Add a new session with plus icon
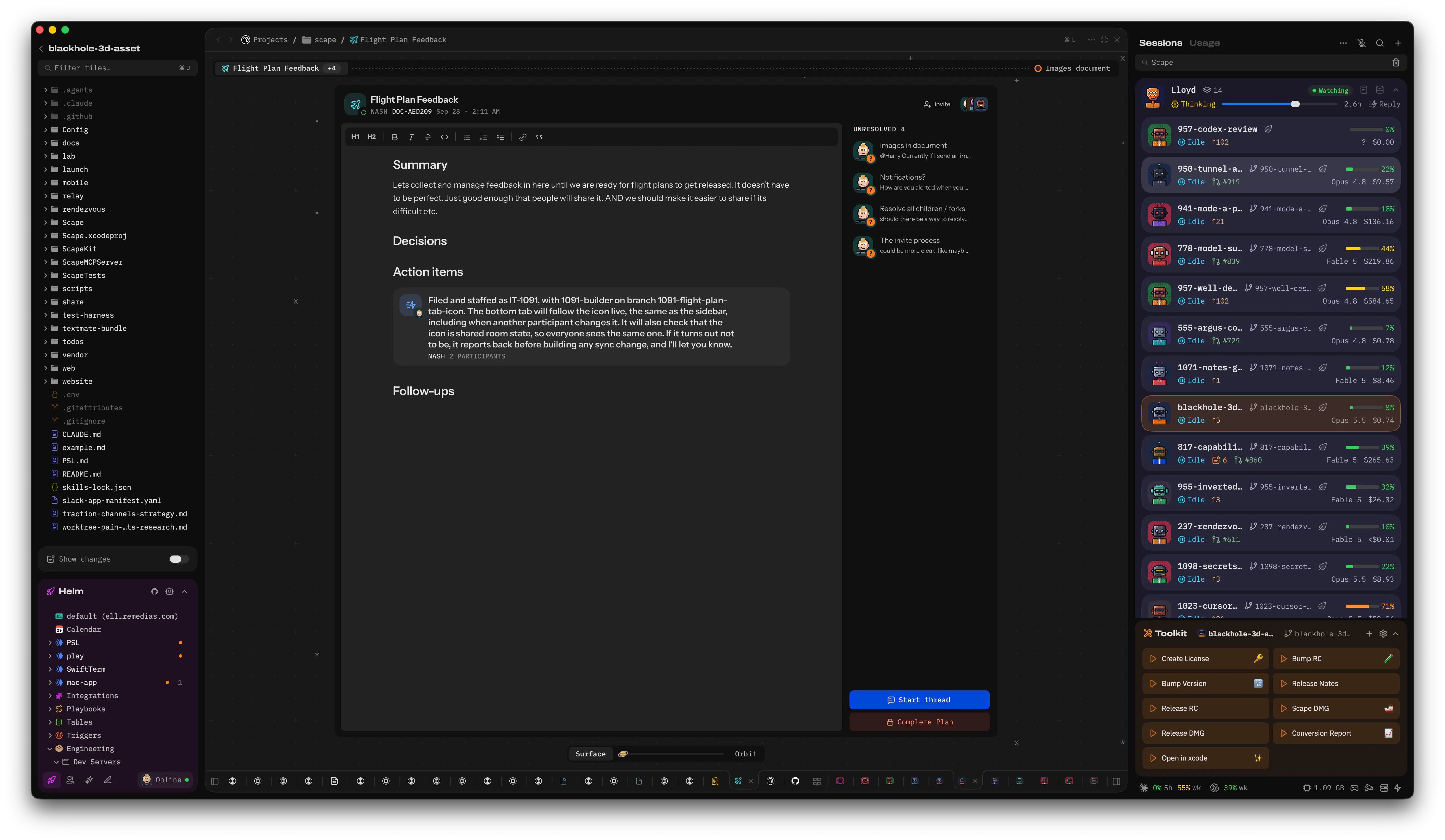Image resolution: width=1445 pixels, height=840 pixels. [1398, 43]
